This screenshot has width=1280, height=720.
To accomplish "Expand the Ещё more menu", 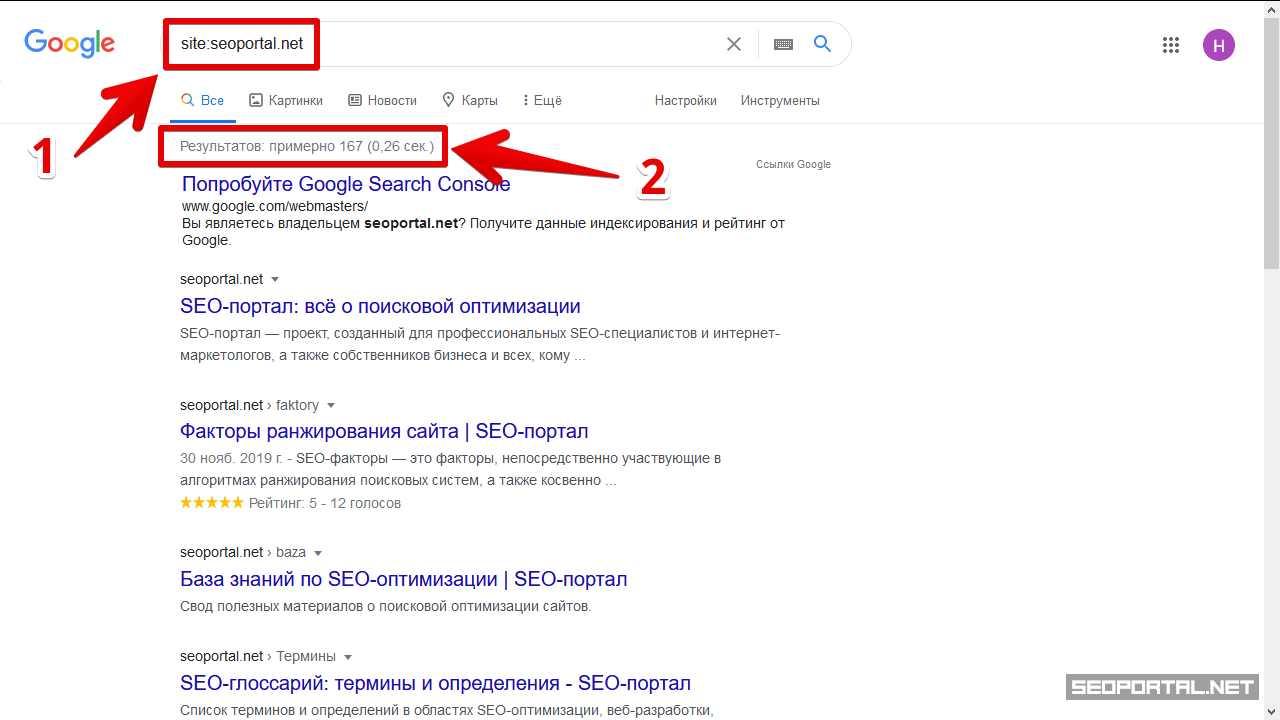I will 541,100.
